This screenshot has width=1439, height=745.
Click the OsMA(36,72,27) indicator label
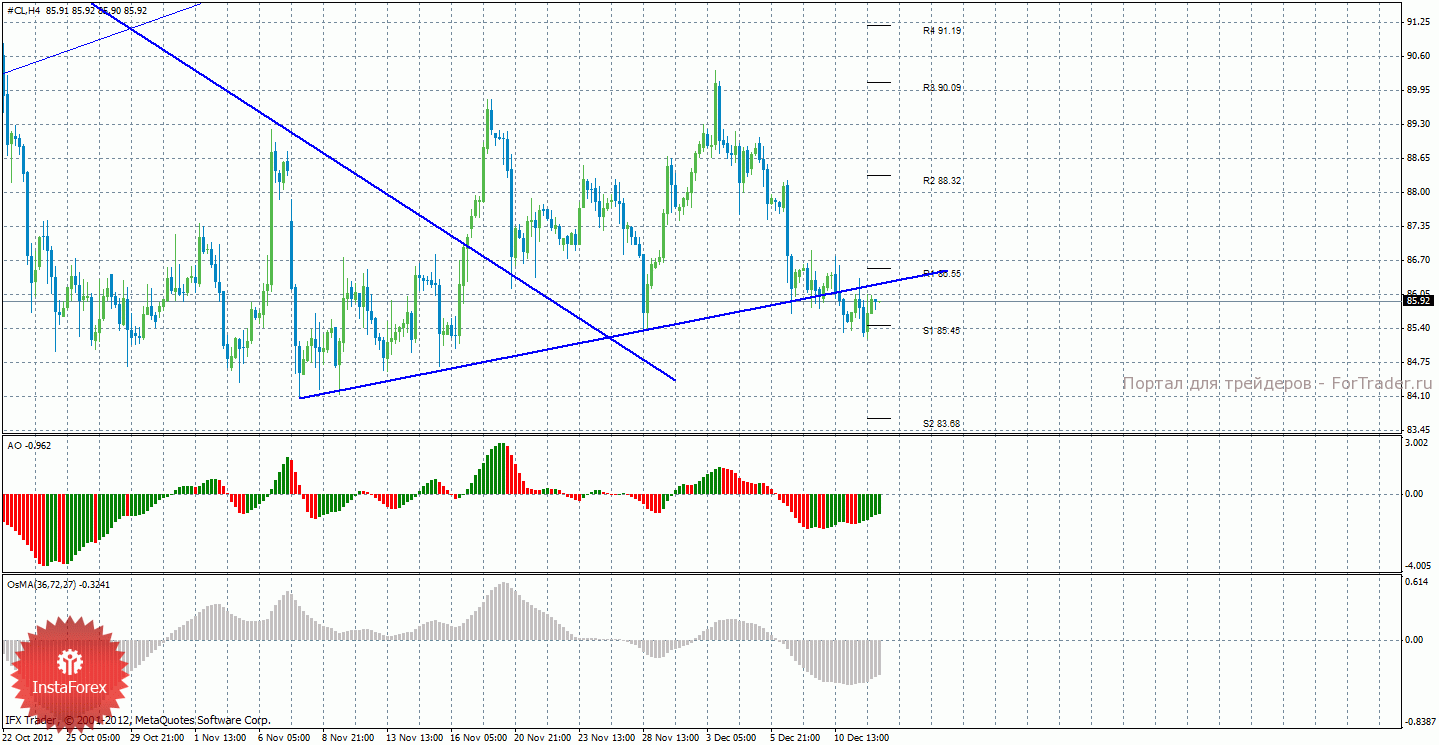(x=59, y=583)
